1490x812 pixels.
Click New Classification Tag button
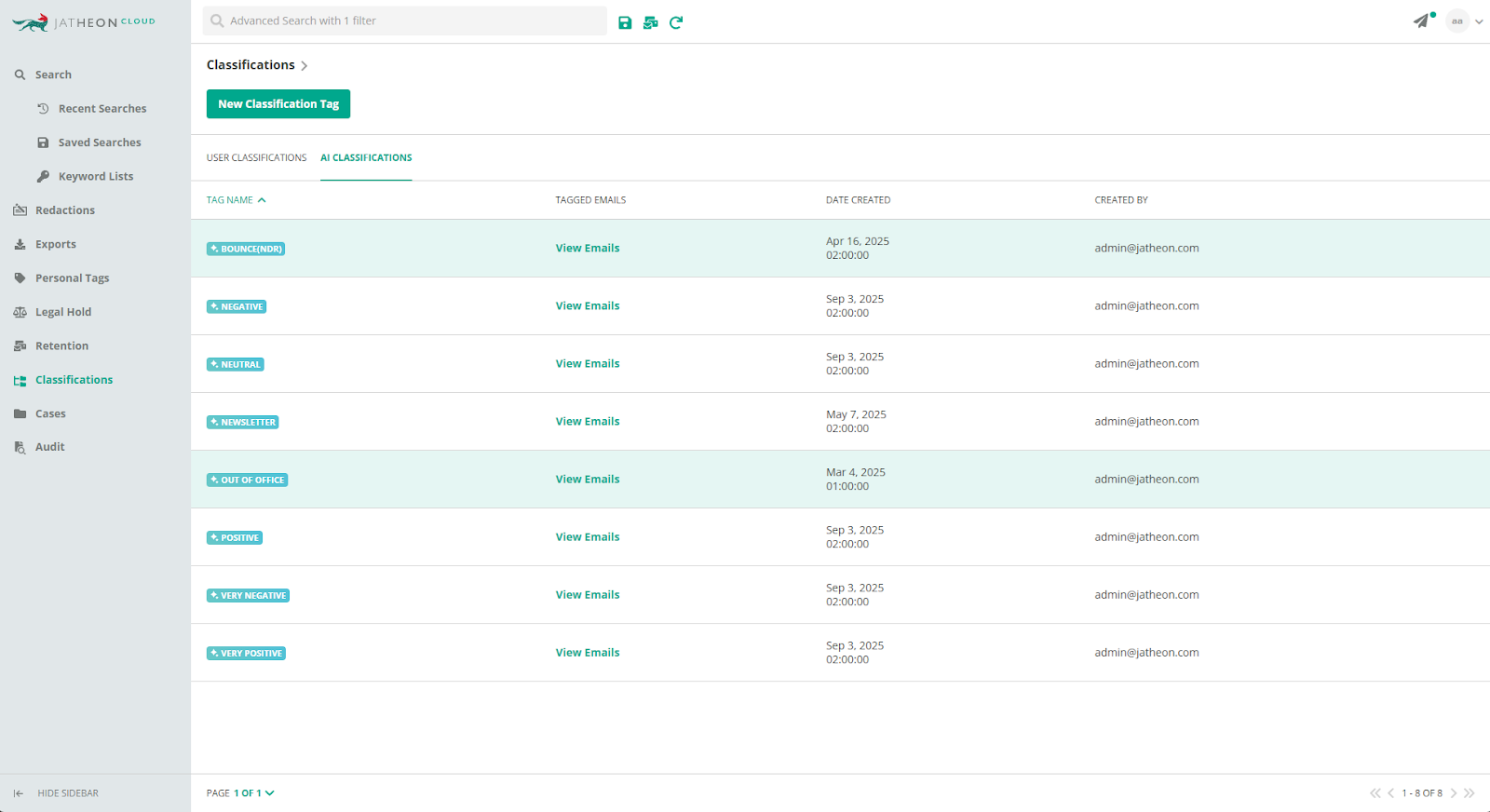tap(278, 104)
